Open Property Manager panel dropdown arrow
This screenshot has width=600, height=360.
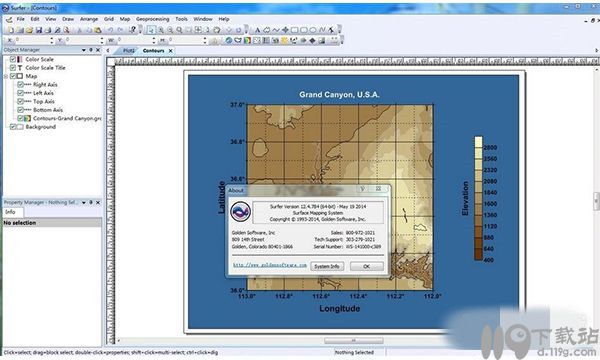point(83,202)
